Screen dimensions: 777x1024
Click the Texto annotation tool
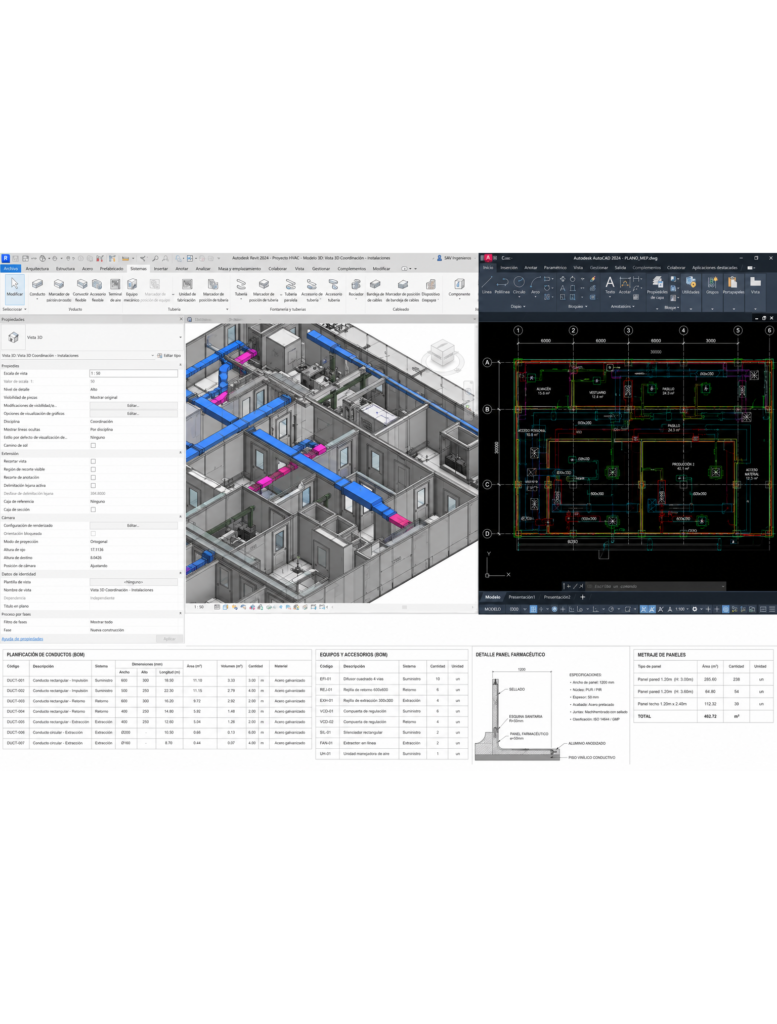click(610, 285)
